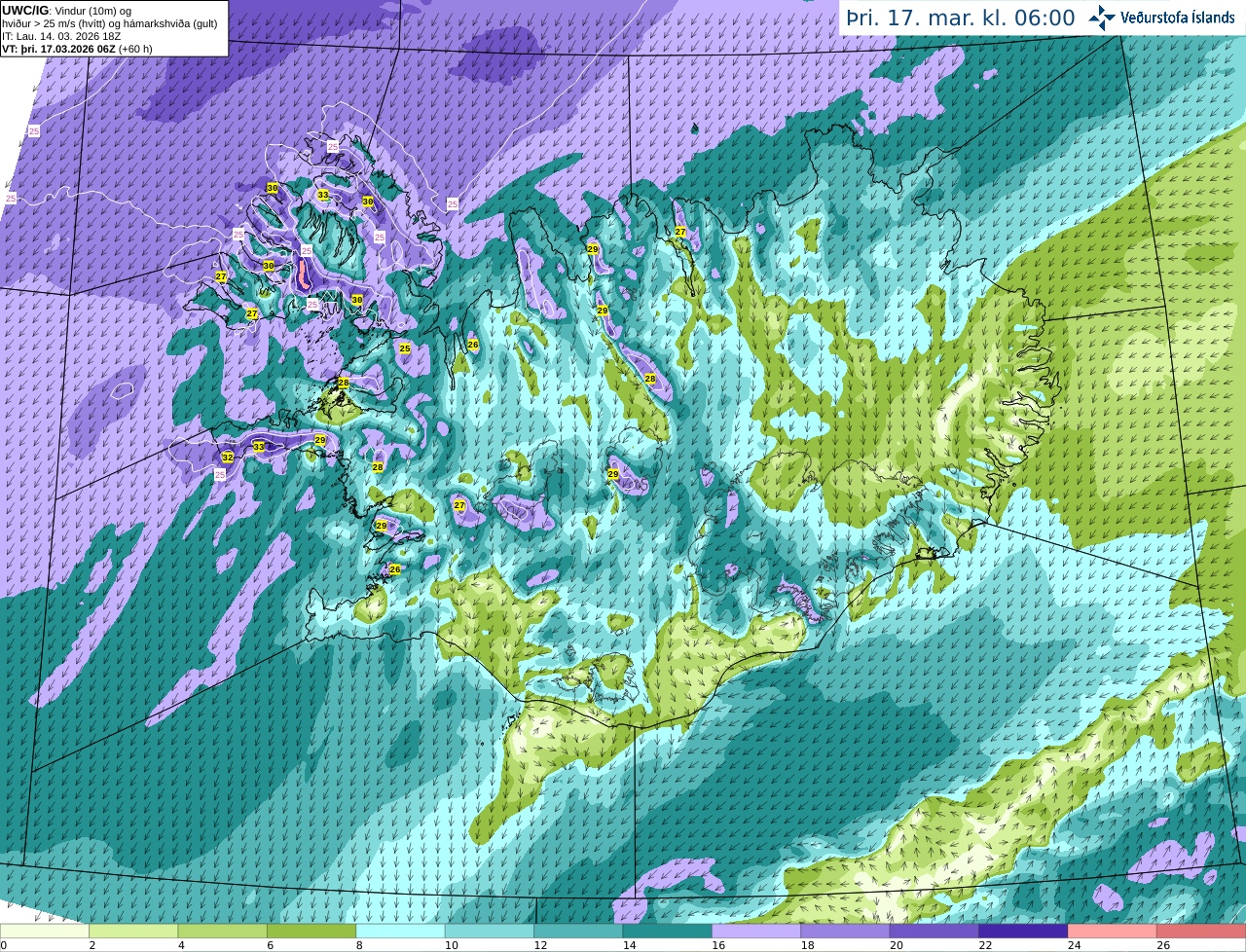Viewport: 1246px width, 952px height.
Task: Select the 2–4 m/s light green legend swatch
Action: tap(133, 931)
